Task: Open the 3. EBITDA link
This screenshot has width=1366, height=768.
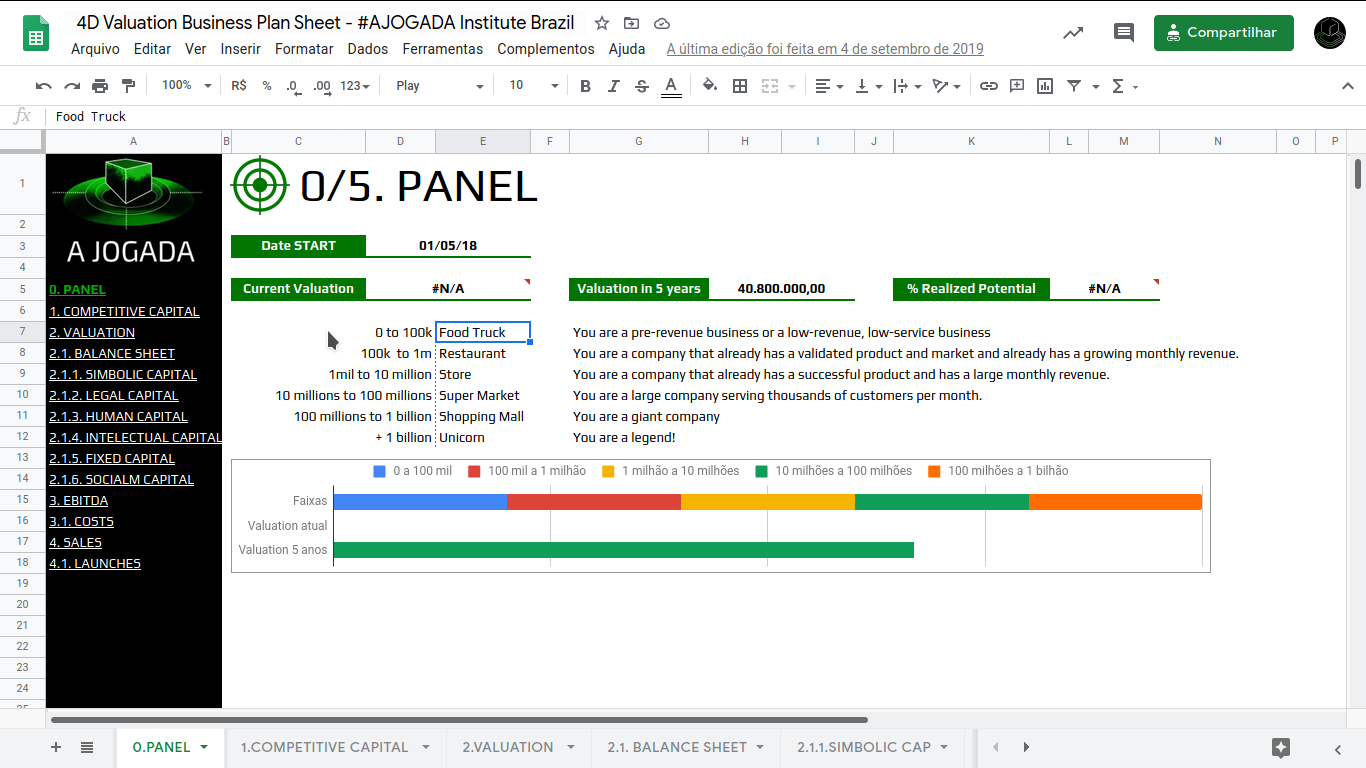Action: pyautogui.click(x=78, y=500)
